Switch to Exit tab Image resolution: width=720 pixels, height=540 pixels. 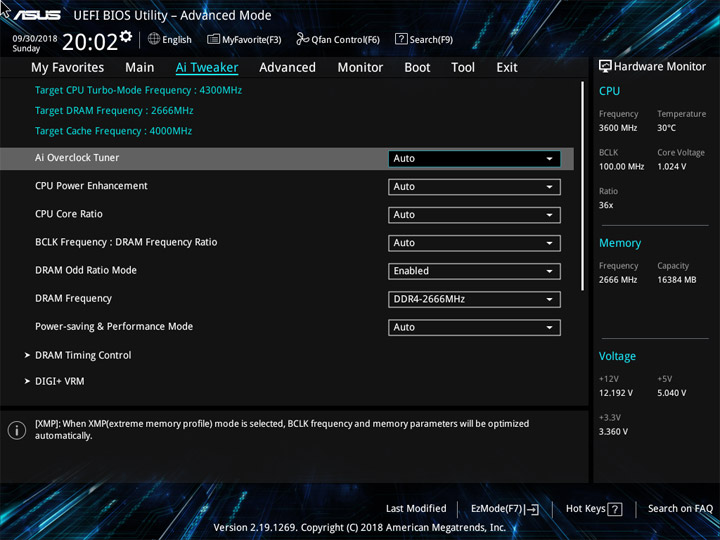click(x=507, y=68)
